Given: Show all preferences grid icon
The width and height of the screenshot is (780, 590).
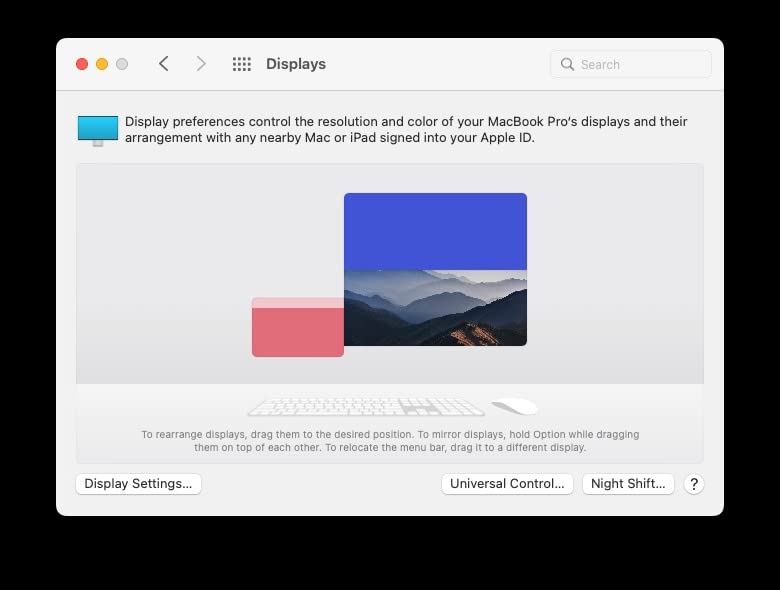Looking at the screenshot, I should click(242, 64).
